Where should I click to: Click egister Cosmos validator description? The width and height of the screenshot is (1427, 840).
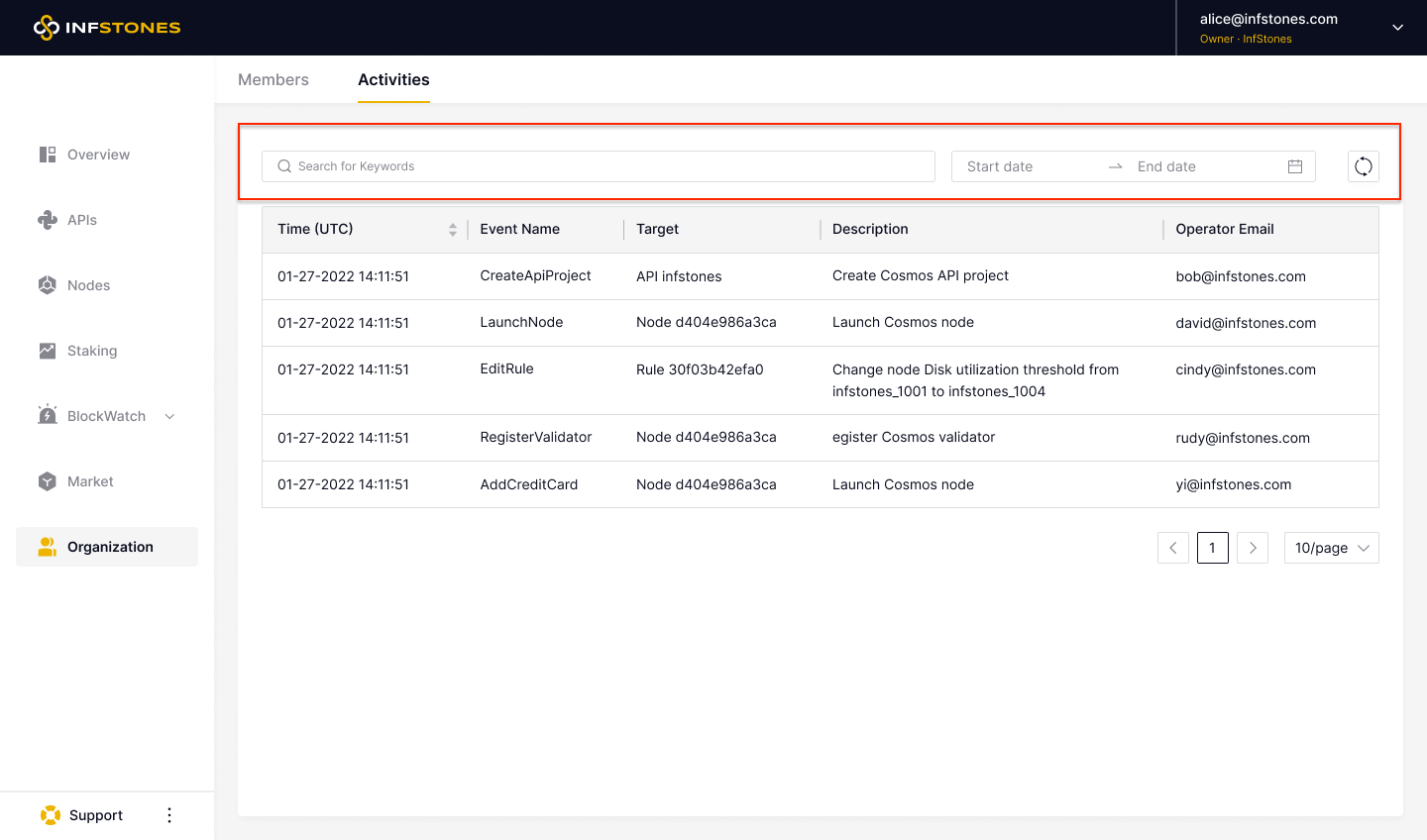[914, 437]
